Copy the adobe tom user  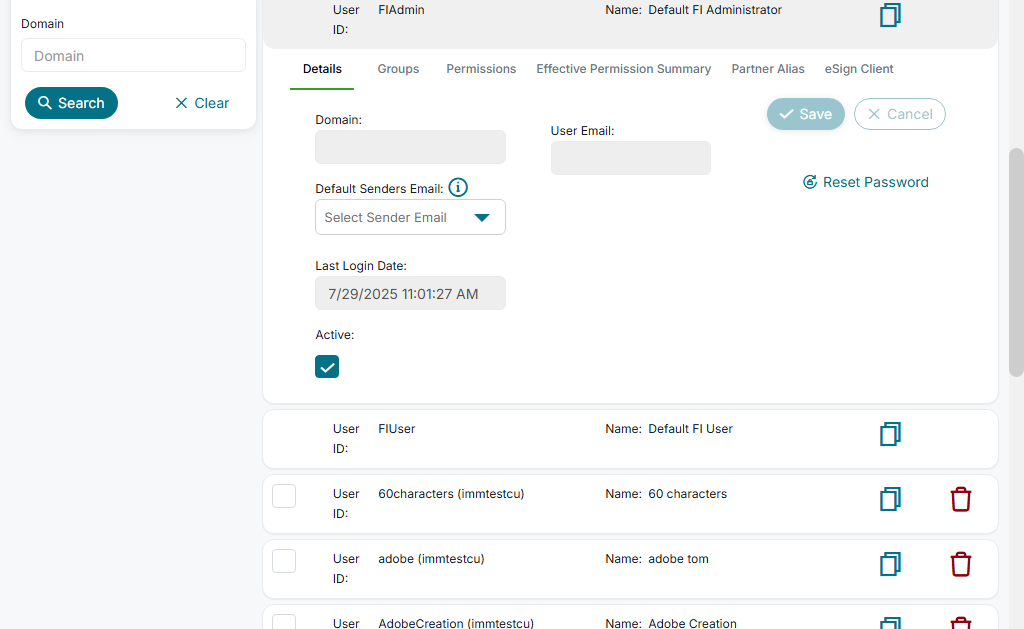point(890,564)
